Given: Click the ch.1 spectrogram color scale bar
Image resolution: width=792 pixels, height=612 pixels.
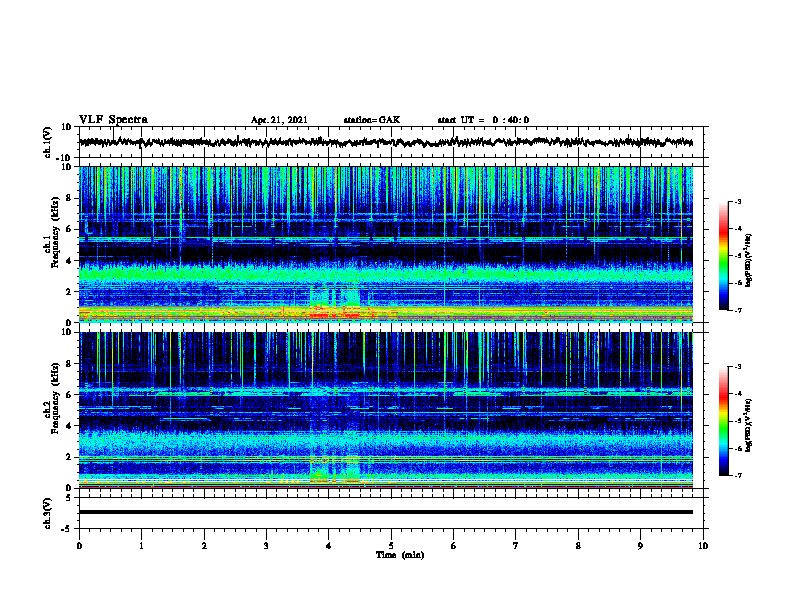Looking at the screenshot, I should tap(723, 256).
